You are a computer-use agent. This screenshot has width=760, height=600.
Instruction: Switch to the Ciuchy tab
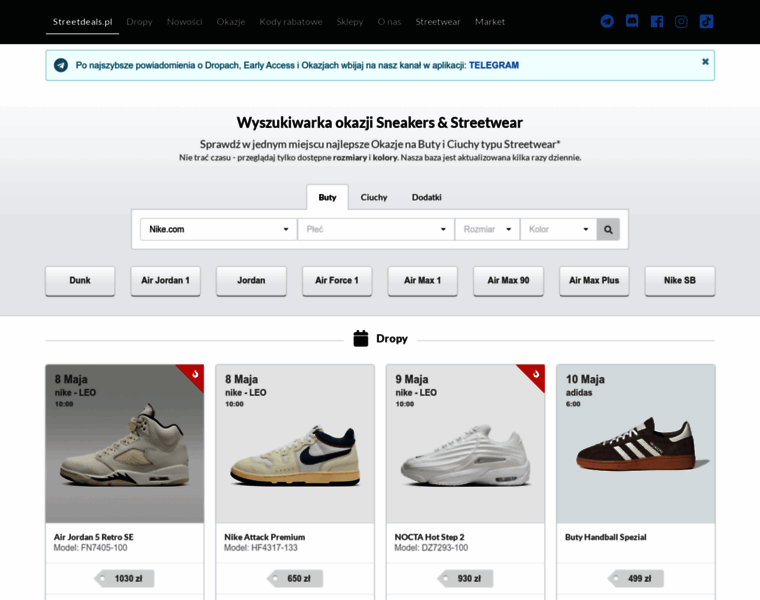coord(374,197)
